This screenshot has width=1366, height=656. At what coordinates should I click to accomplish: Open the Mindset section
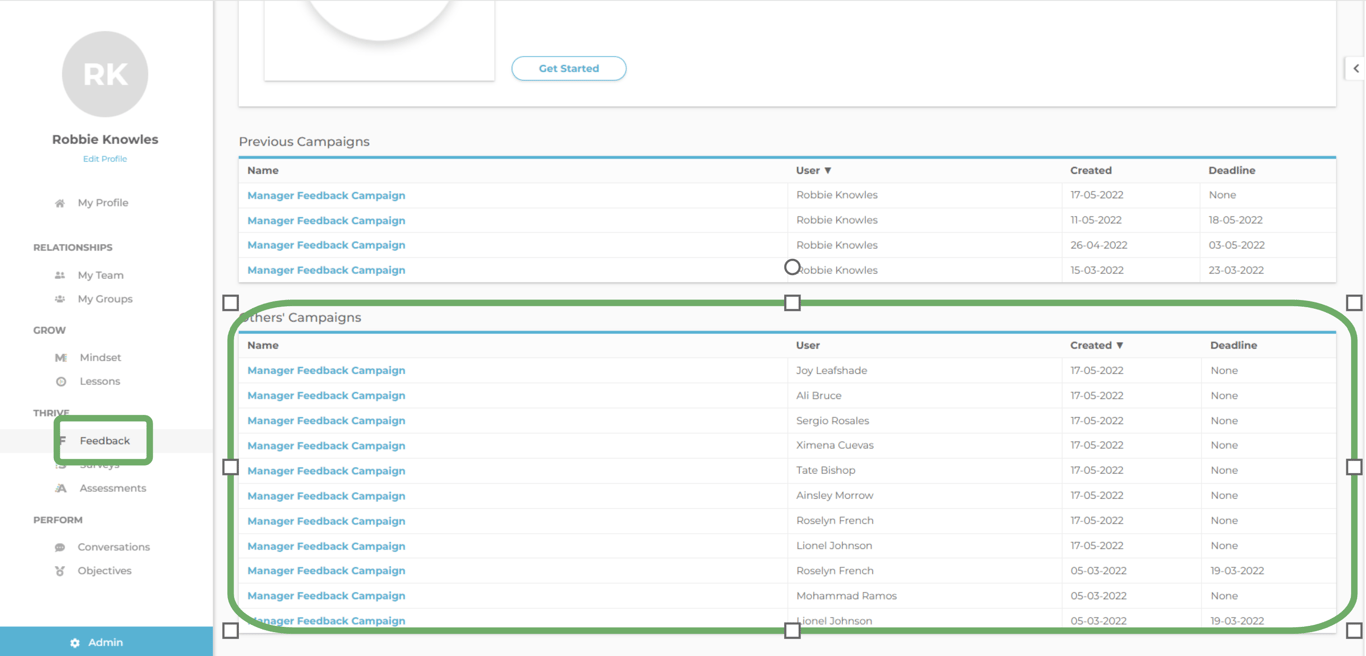pyautogui.click(x=100, y=357)
